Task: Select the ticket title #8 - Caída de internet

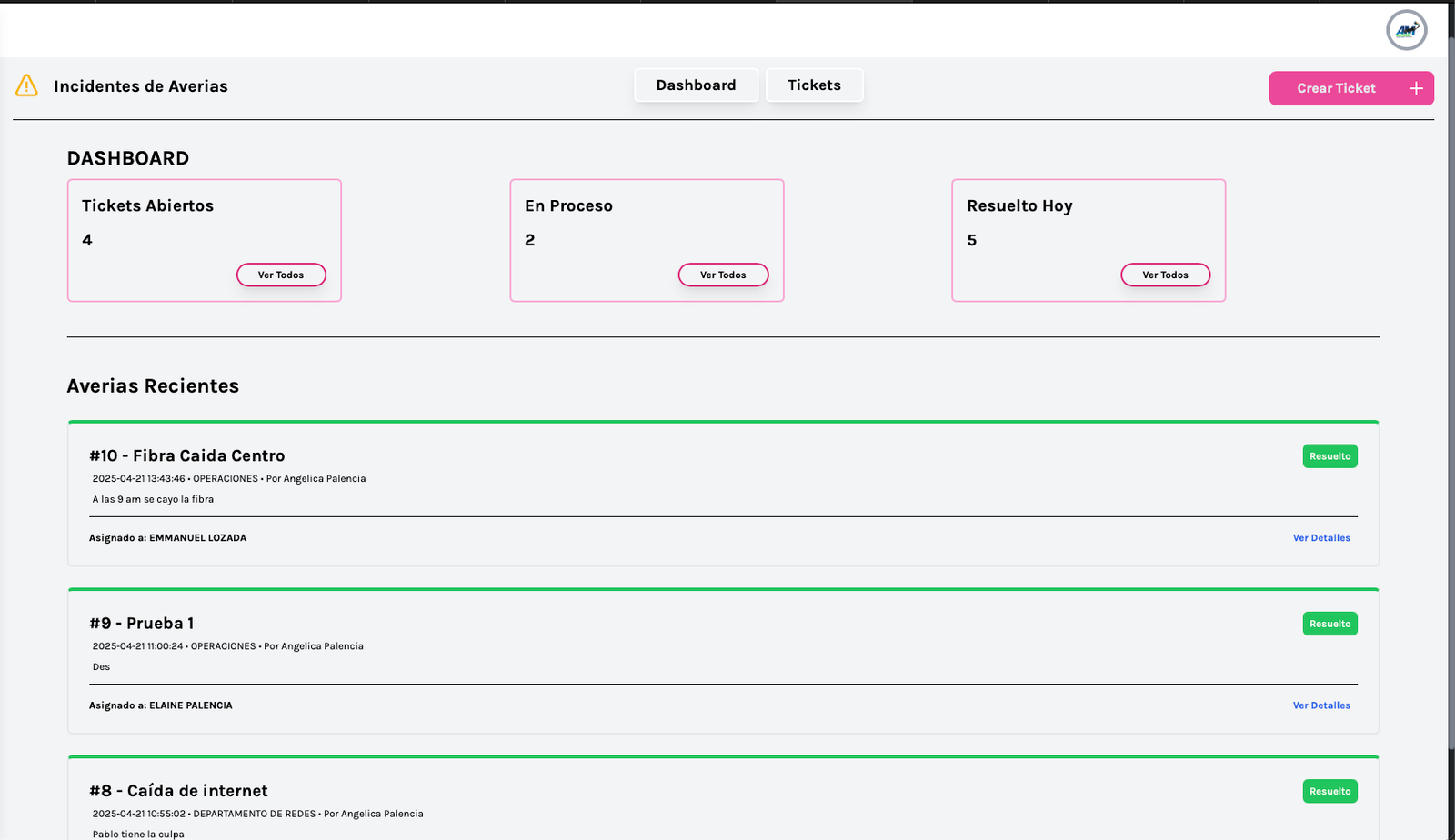Action: coord(177,791)
